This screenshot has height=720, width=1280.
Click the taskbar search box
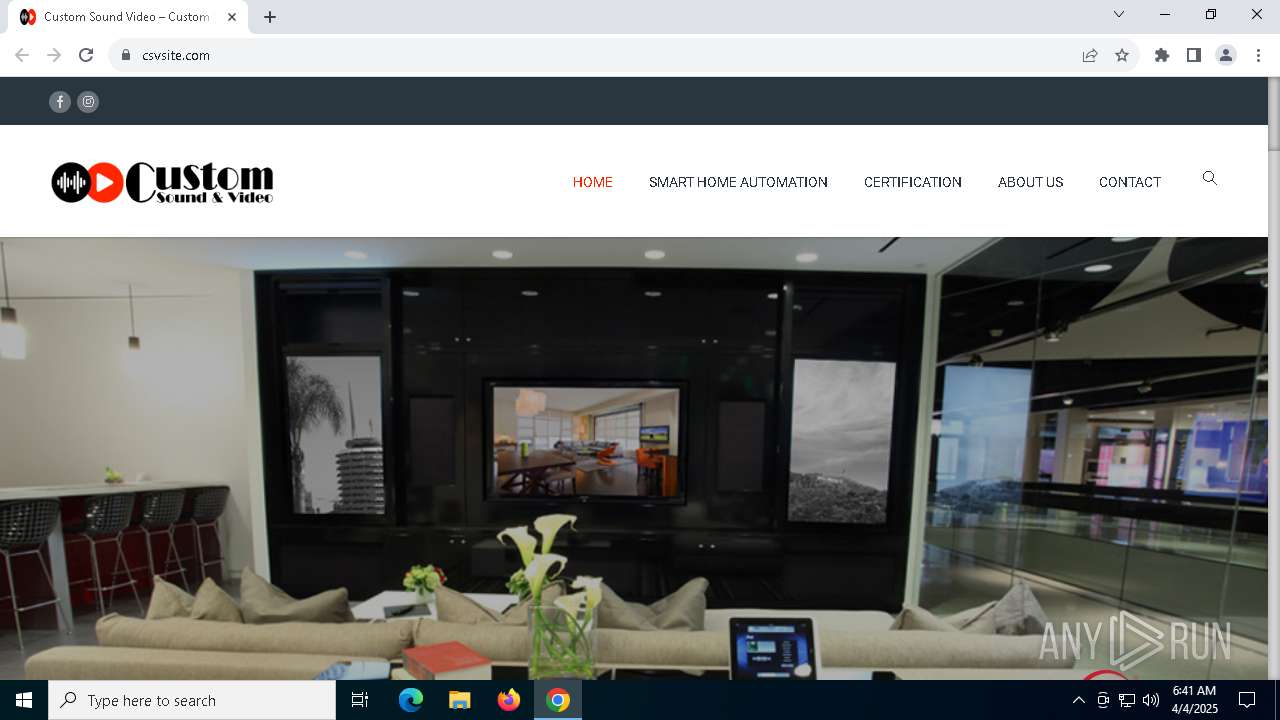click(192, 700)
